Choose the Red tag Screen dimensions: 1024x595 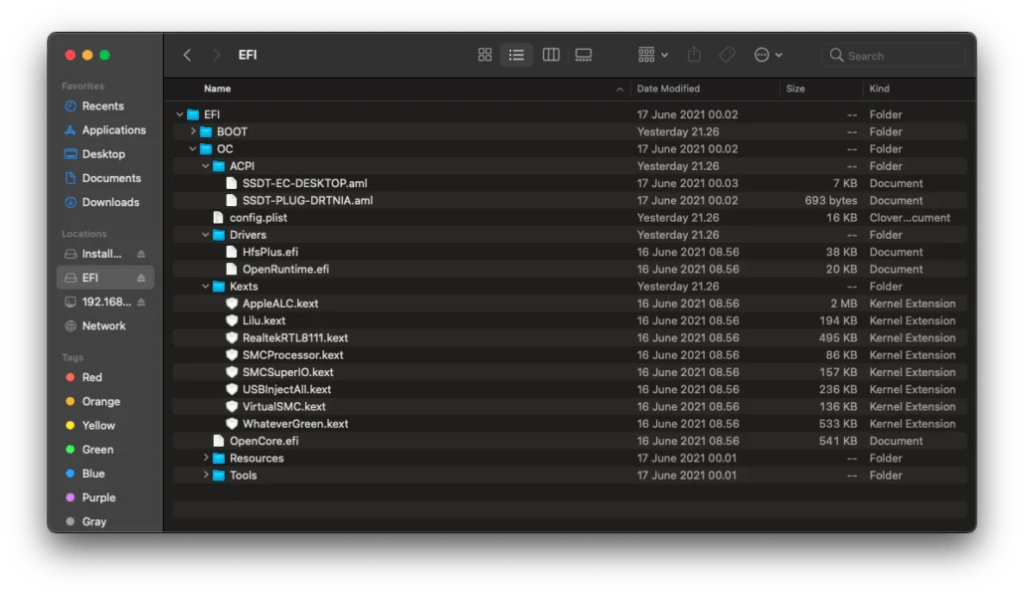tap(83, 378)
